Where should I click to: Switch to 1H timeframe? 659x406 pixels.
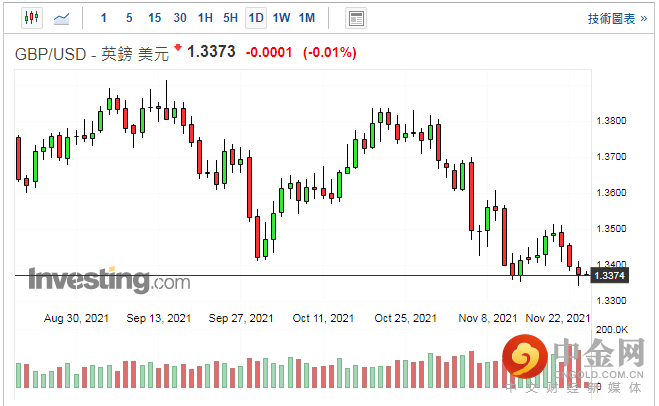(205, 18)
